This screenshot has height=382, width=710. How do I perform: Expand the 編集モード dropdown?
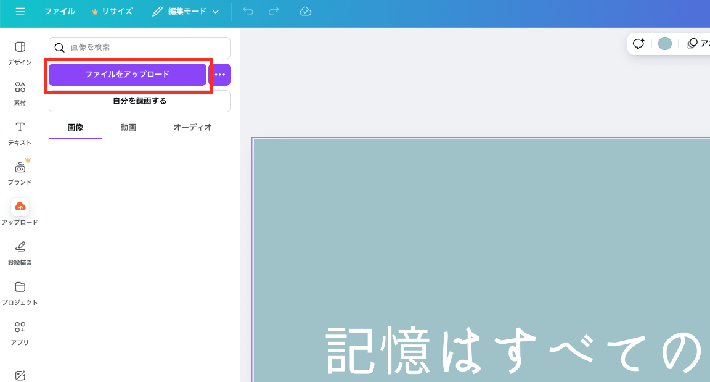(x=186, y=11)
